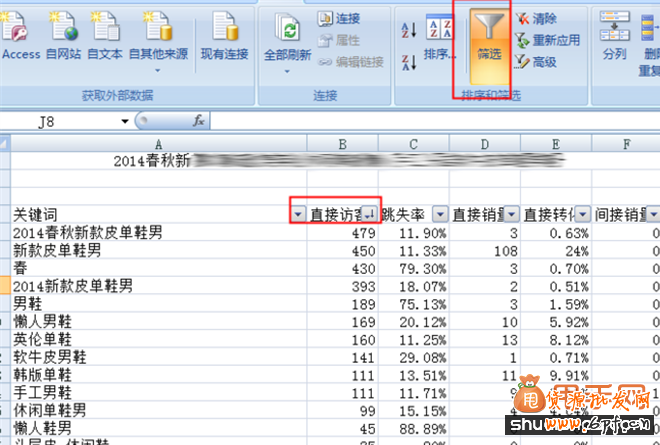Image resolution: width=660 pixels, height=445 pixels.
Task: Toggle the 筛选 (Filter) funnel button
Action: pyautogui.click(x=488, y=40)
